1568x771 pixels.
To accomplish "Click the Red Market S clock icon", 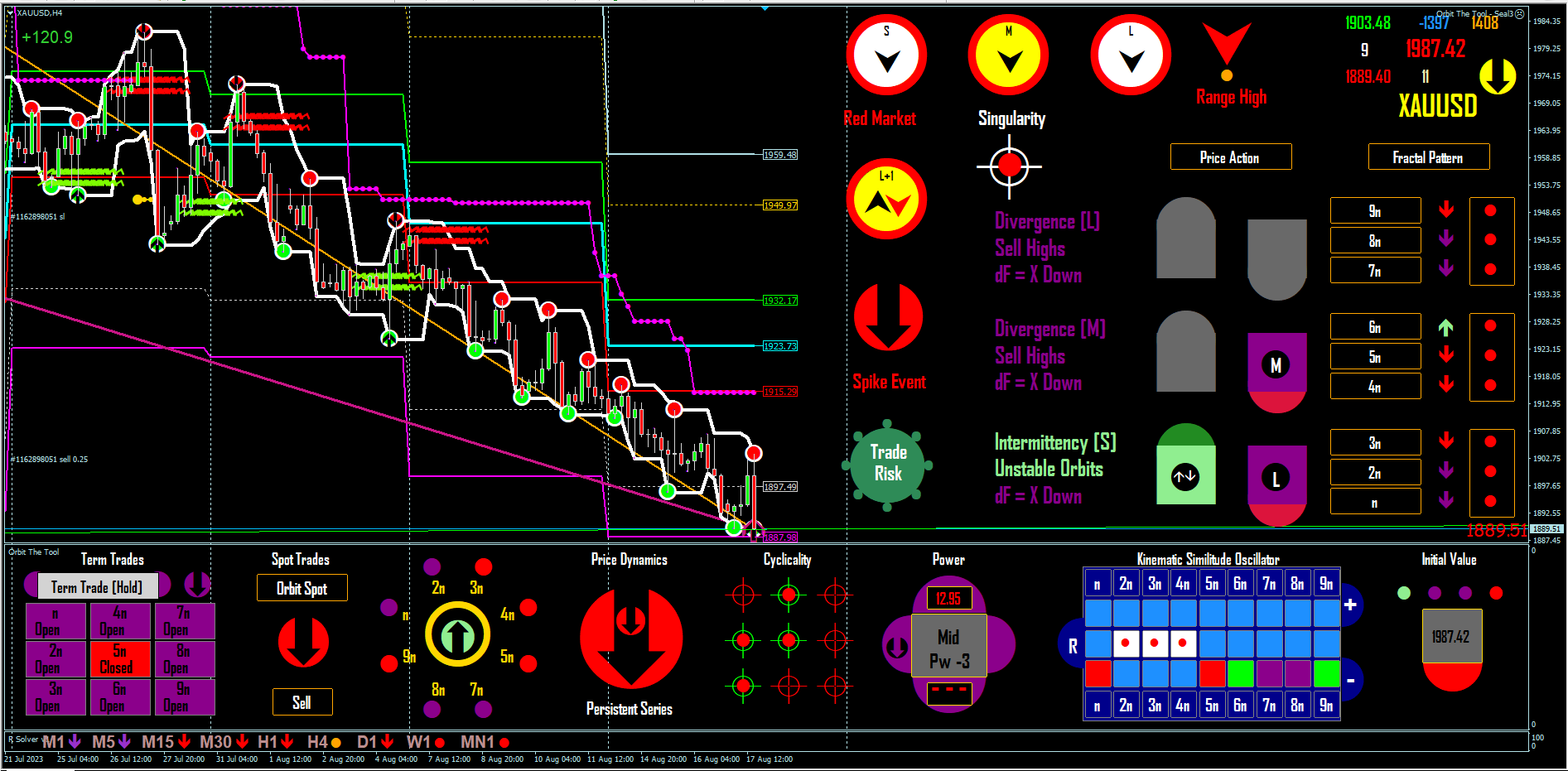I will [x=886, y=55].
